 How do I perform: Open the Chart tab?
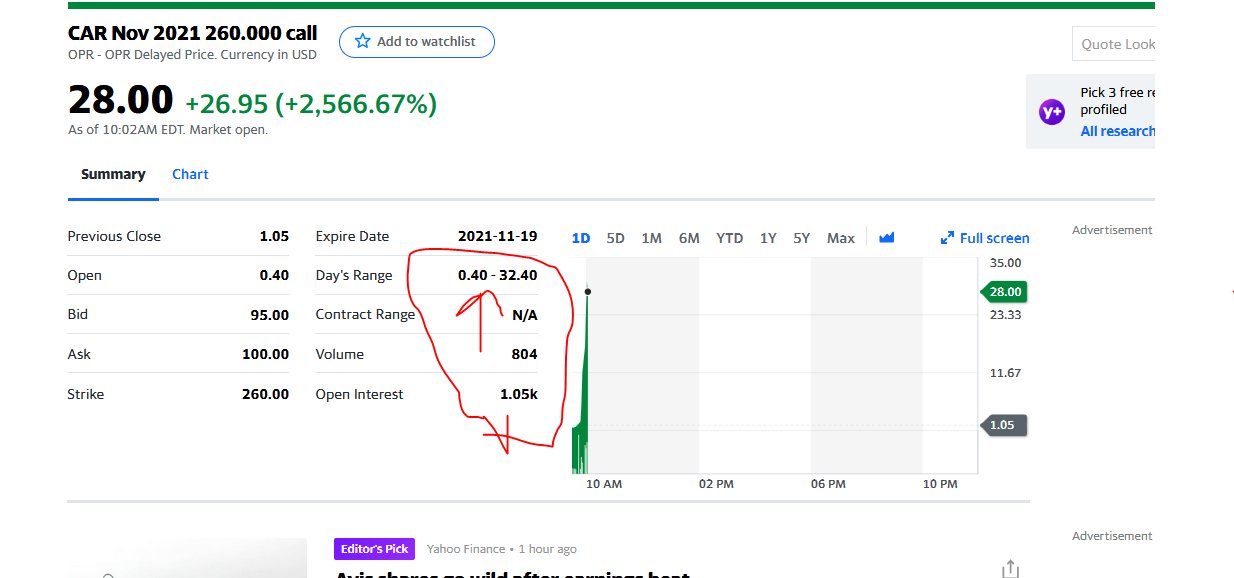[x=190, y=174]
